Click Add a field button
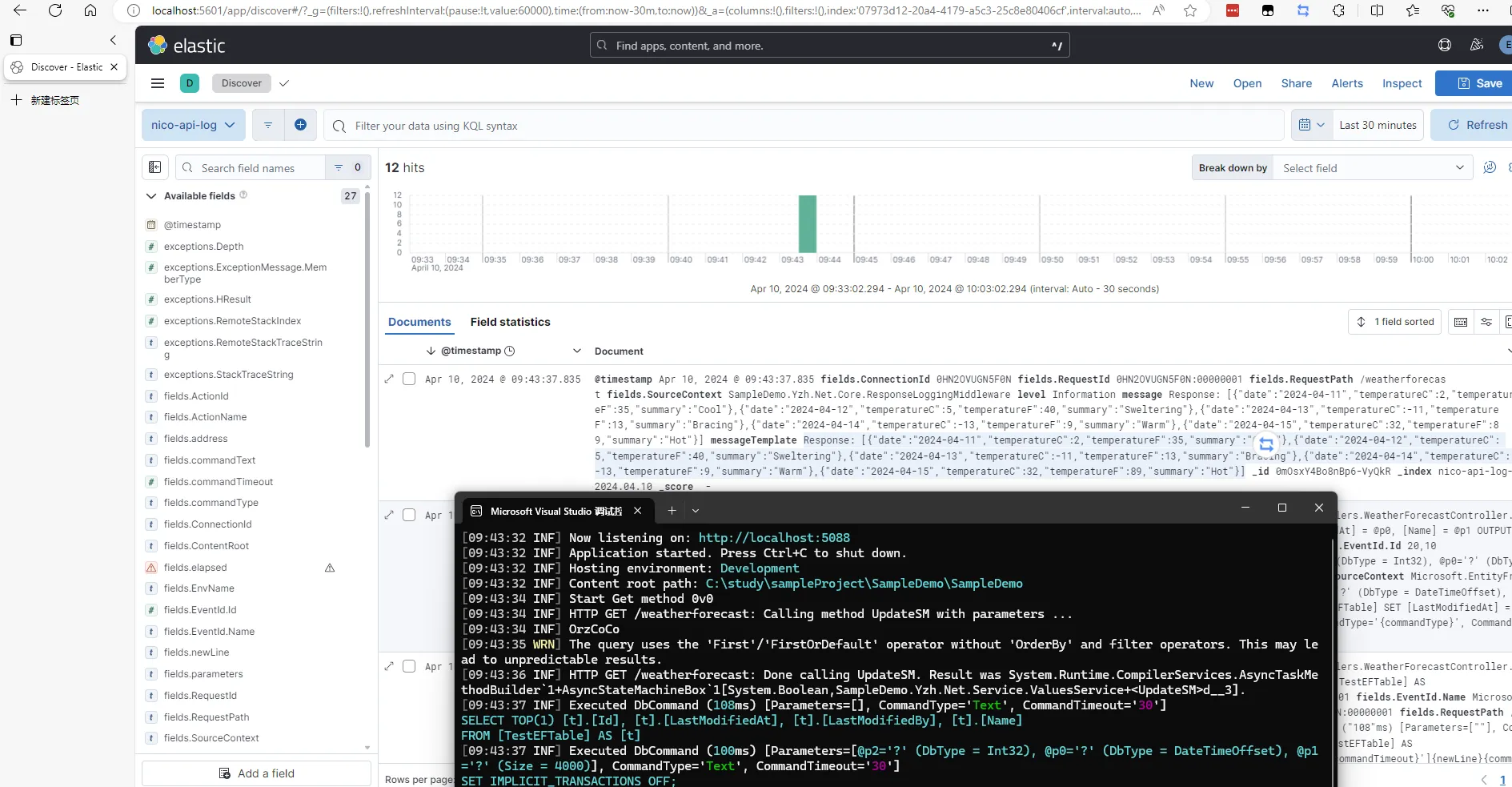The height and width of the screenshot is (787, 1512). pos(256,773)
